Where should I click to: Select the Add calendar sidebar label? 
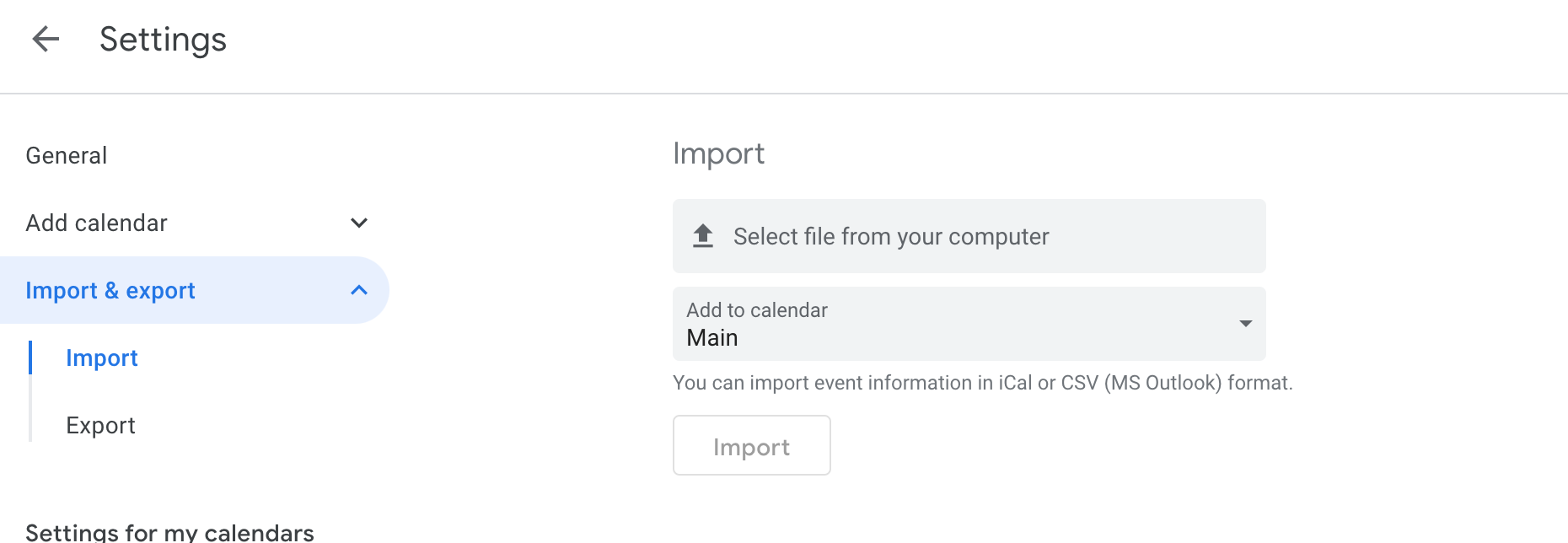pos(97,223)
